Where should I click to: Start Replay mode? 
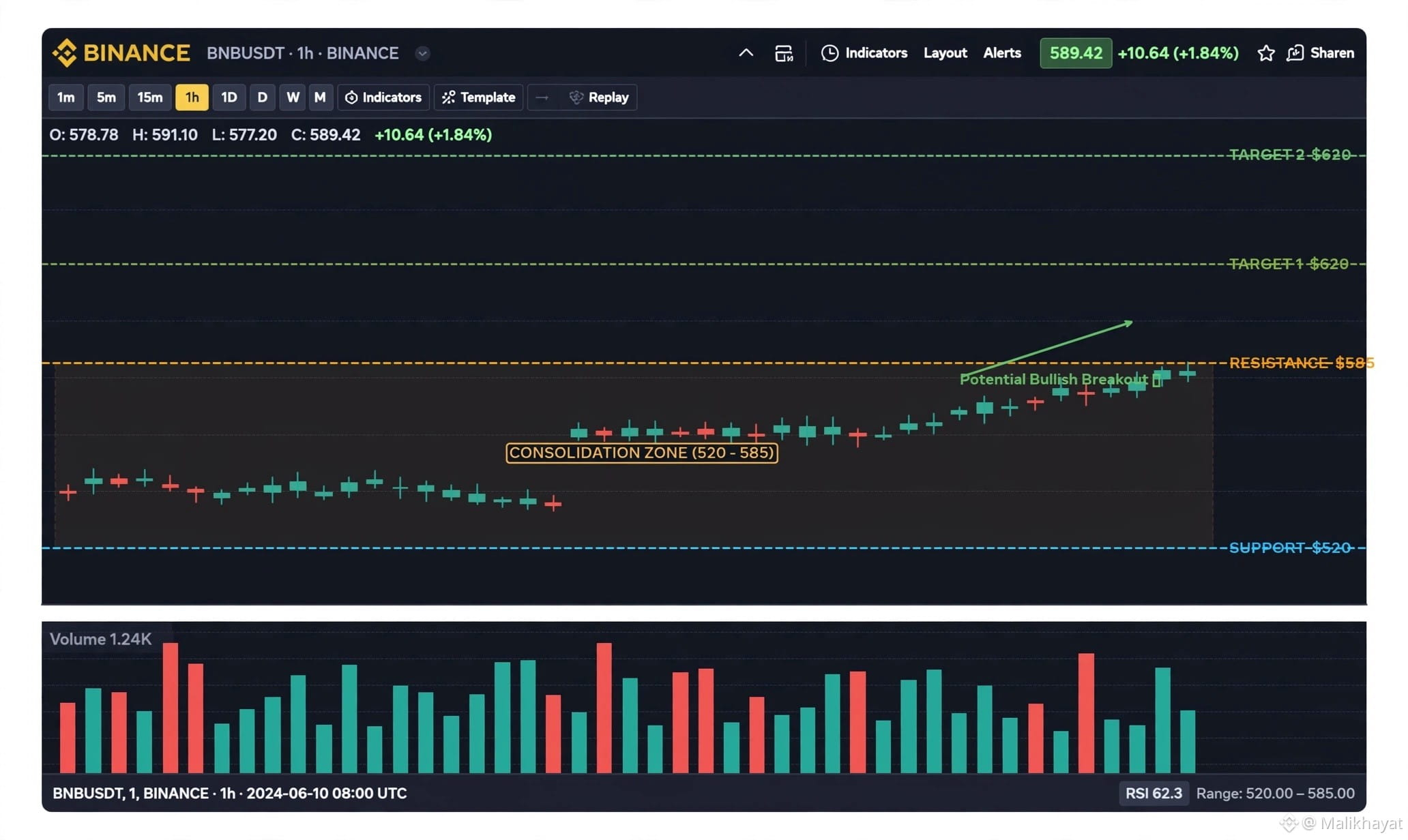(x=599, y=97)
